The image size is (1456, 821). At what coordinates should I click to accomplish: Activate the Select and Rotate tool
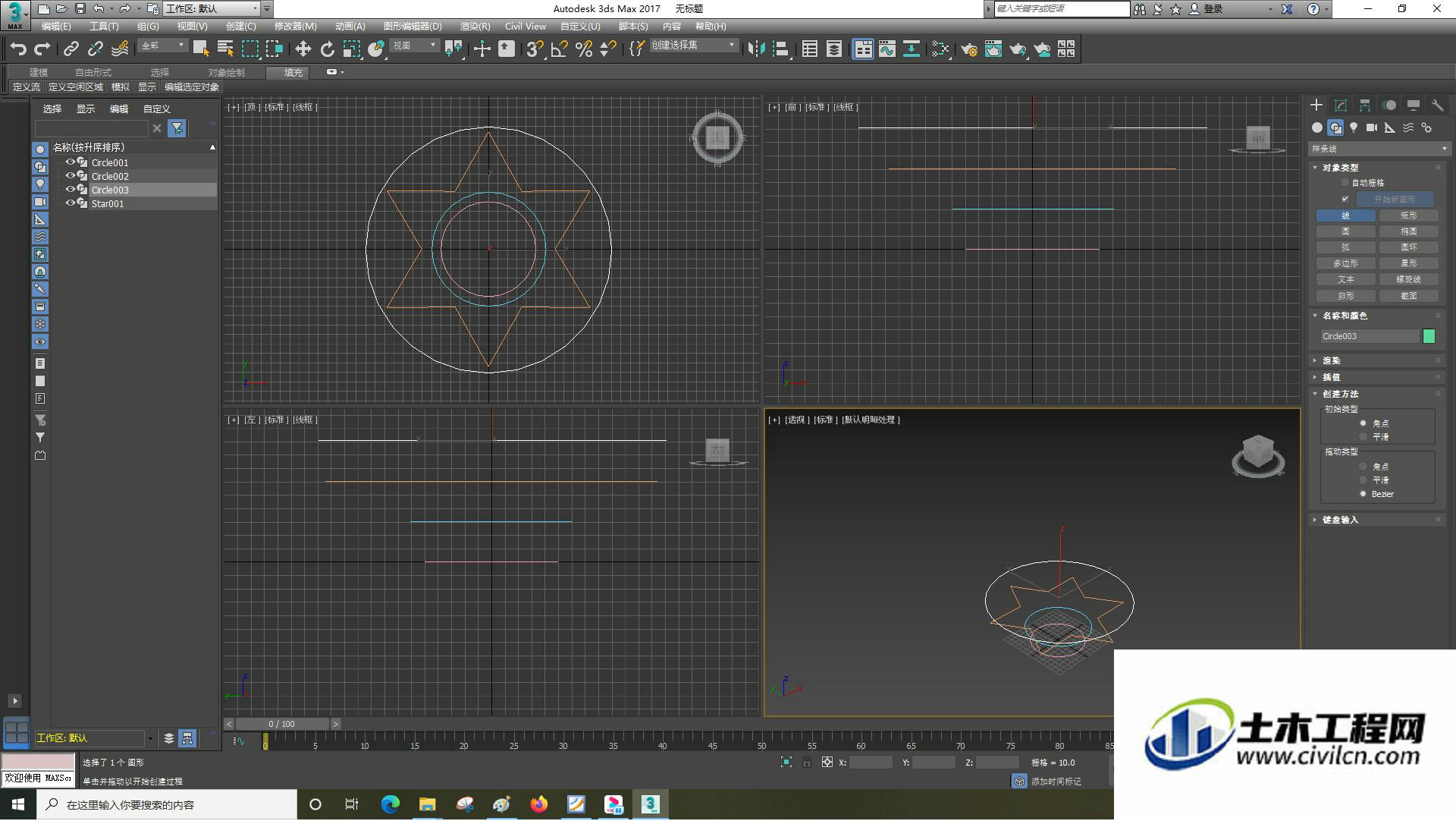point(327,49)
